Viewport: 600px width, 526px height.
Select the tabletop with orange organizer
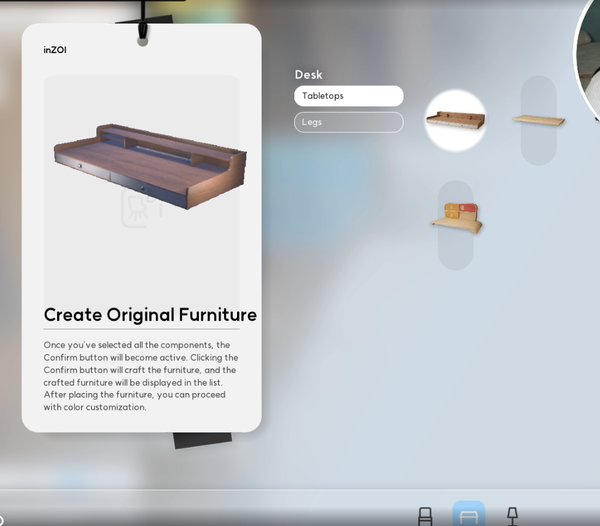point(456,218)
